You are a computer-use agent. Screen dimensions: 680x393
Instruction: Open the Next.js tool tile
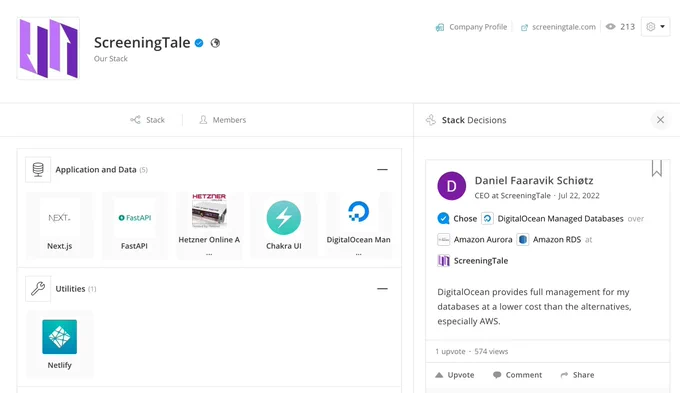pos(59,226)
